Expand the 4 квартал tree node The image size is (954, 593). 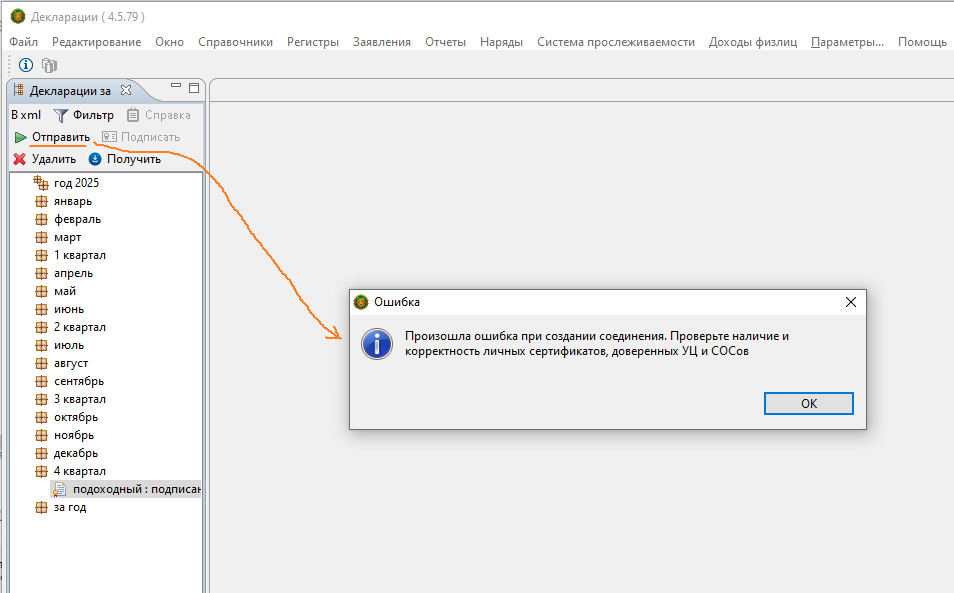[41, 471]
